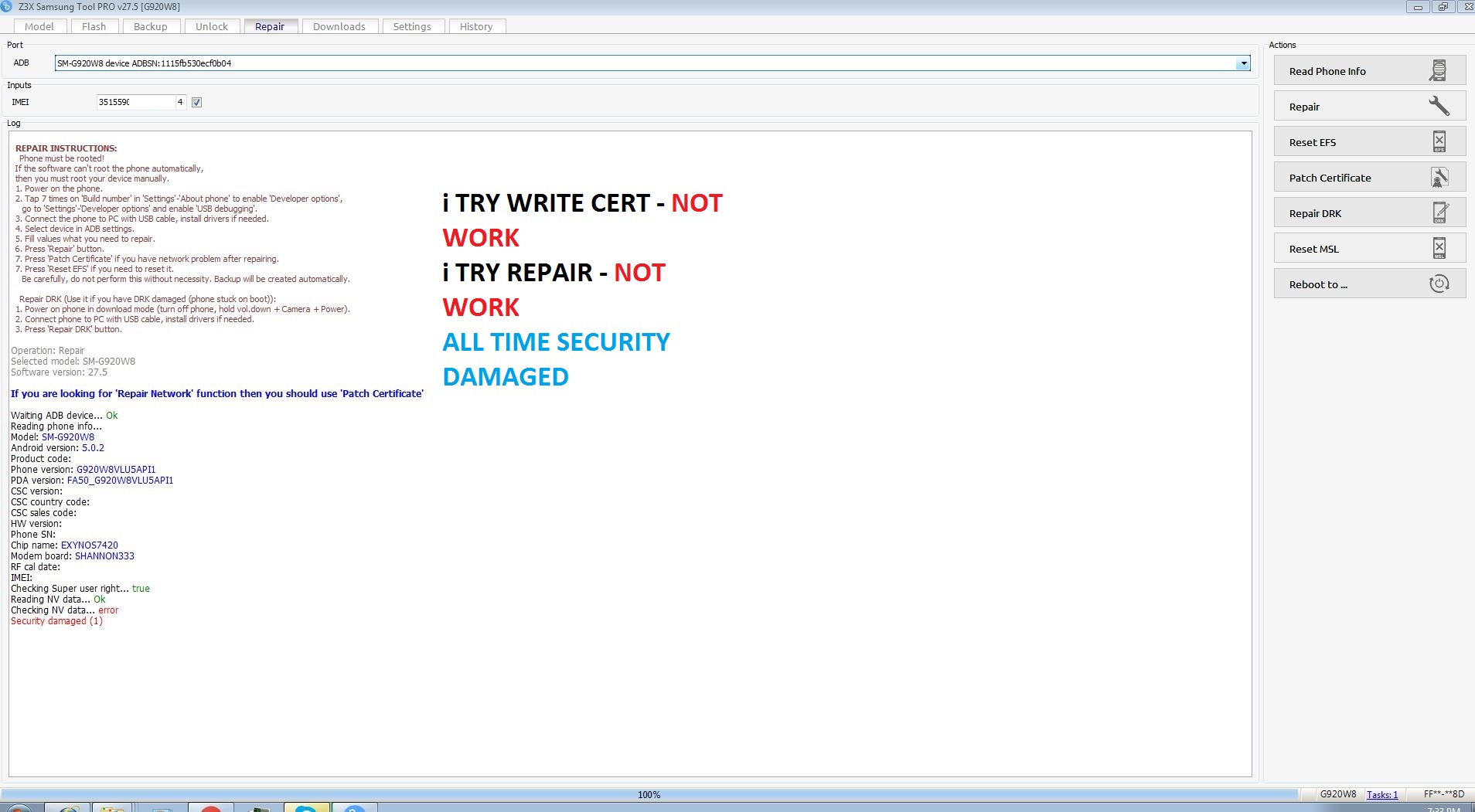Click the FF**-**8D status bar entry
1475x812 pixels.
click(1444, 794)
